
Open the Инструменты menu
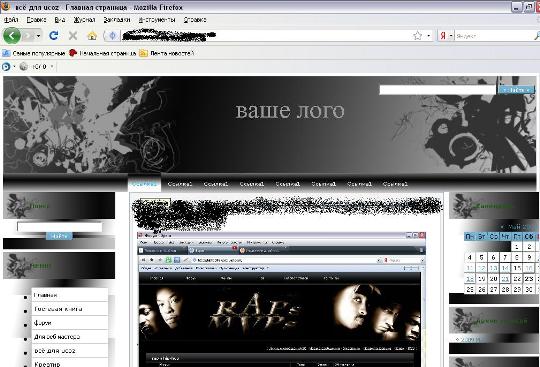click(x=157, y=20)
